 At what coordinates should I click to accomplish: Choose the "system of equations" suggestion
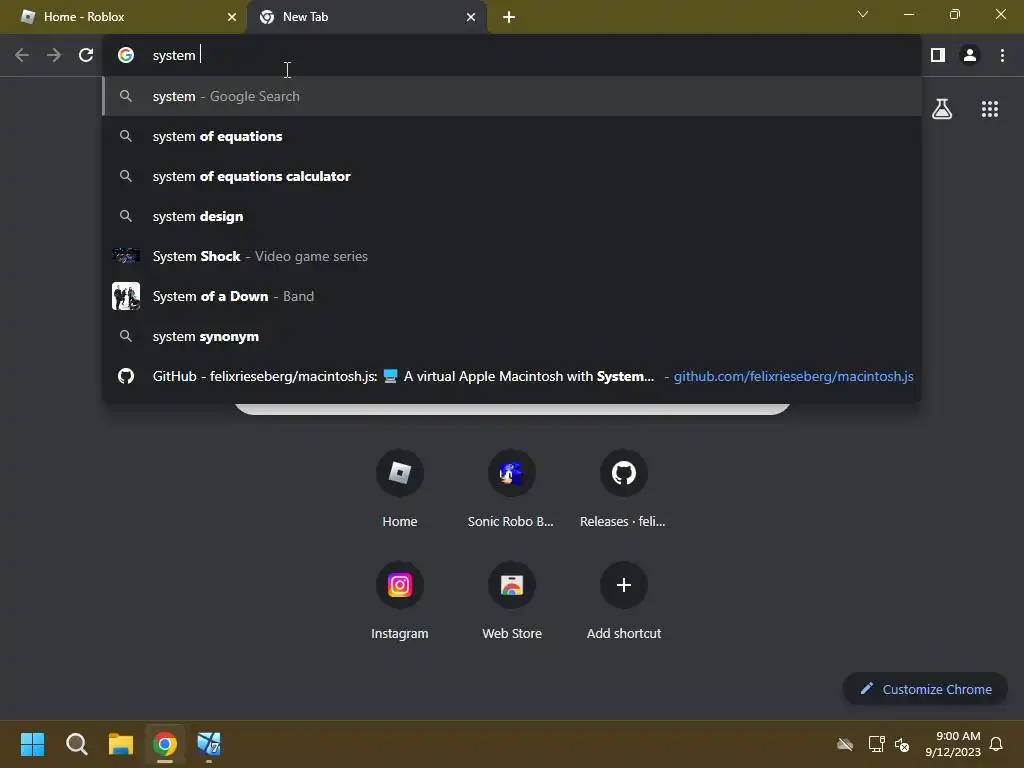pyautogui.click(x=511, y=136)
